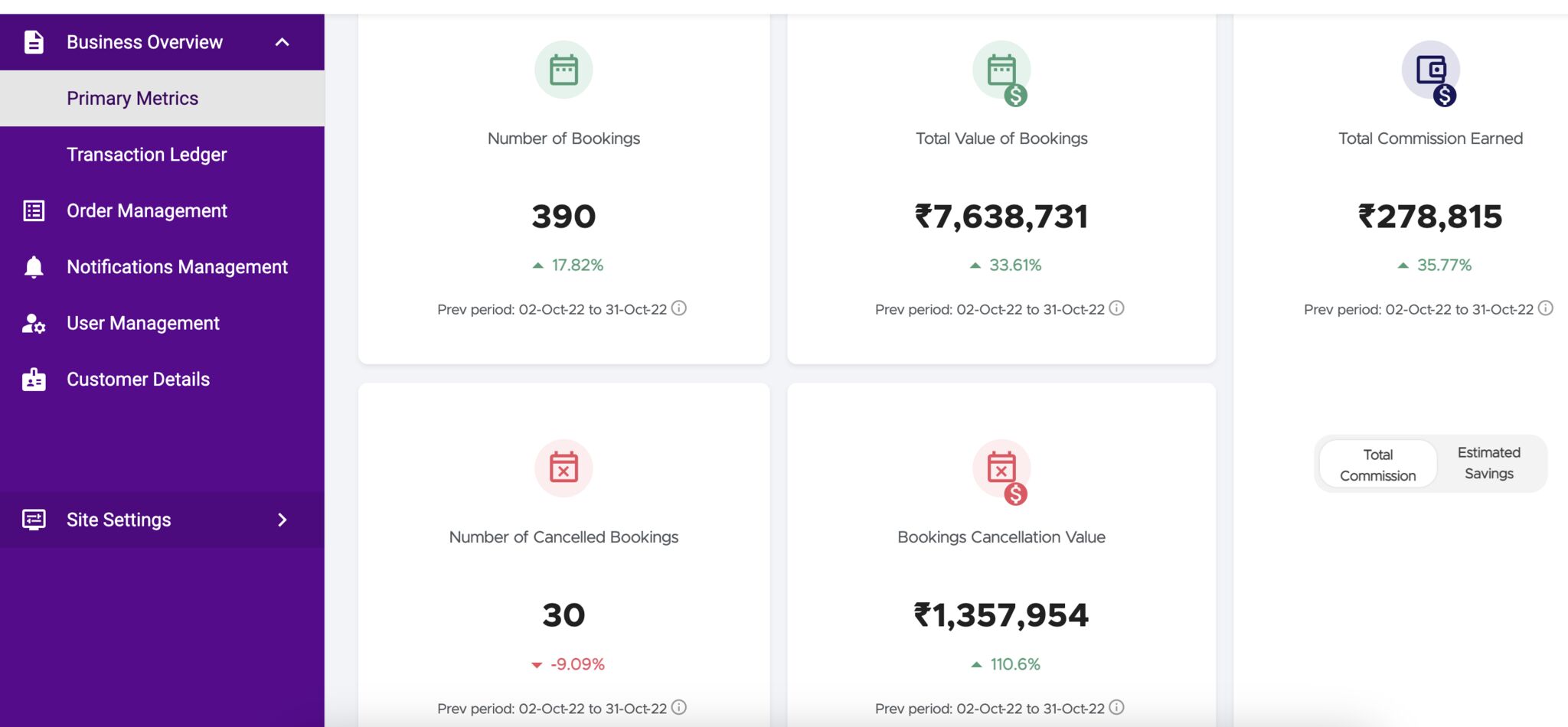This screenshot has width=1568, height=727.
Task: Collapse the Business Overview section chevron
Action: 282,42
